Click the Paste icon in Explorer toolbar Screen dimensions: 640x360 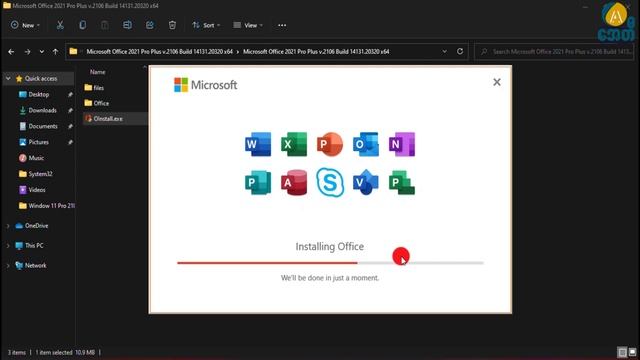[105, 25]
